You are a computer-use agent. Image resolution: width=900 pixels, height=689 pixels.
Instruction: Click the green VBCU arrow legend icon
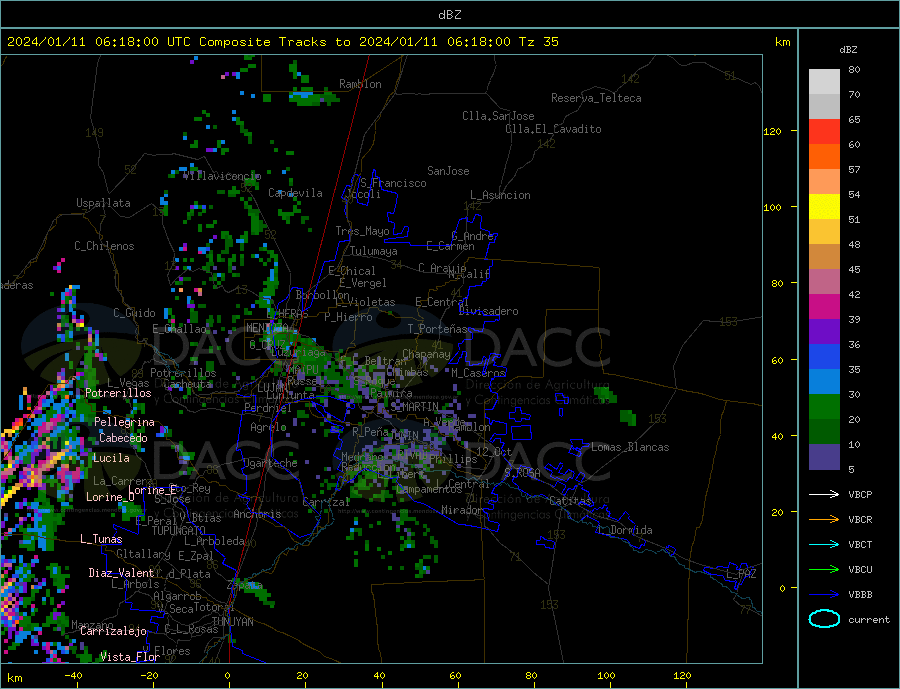pyautogui.click(x=824, y=570)
